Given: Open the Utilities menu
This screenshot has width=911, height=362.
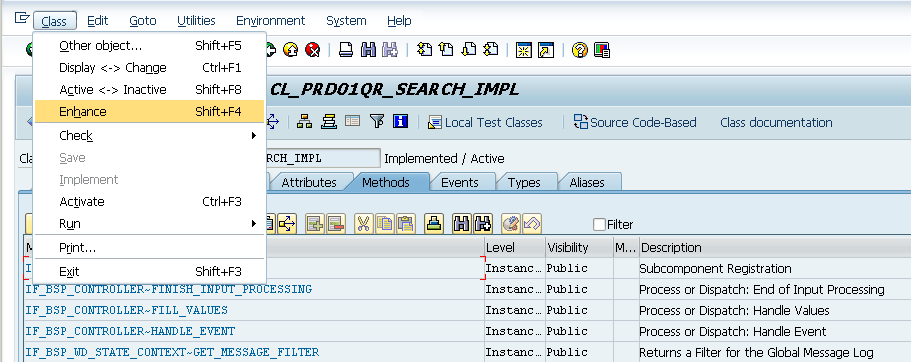Looking at the screenshot, I should 196,21.
